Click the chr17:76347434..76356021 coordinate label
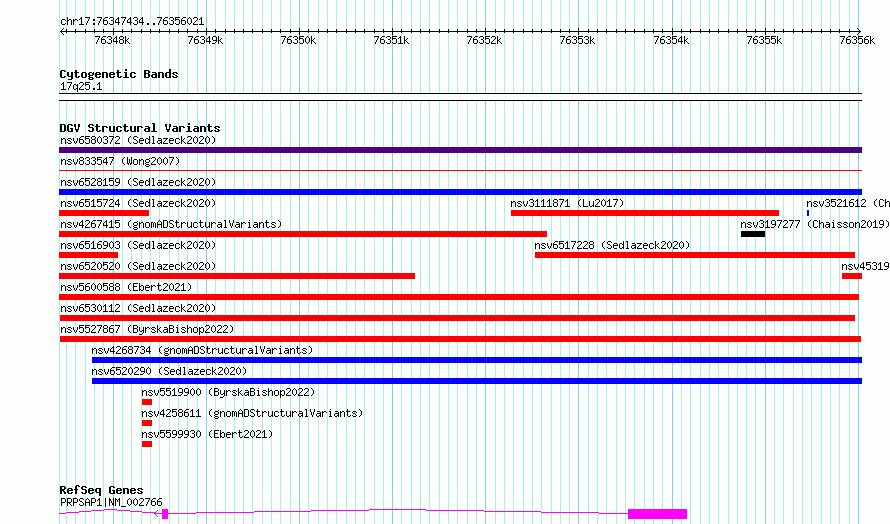 [132, 21]
